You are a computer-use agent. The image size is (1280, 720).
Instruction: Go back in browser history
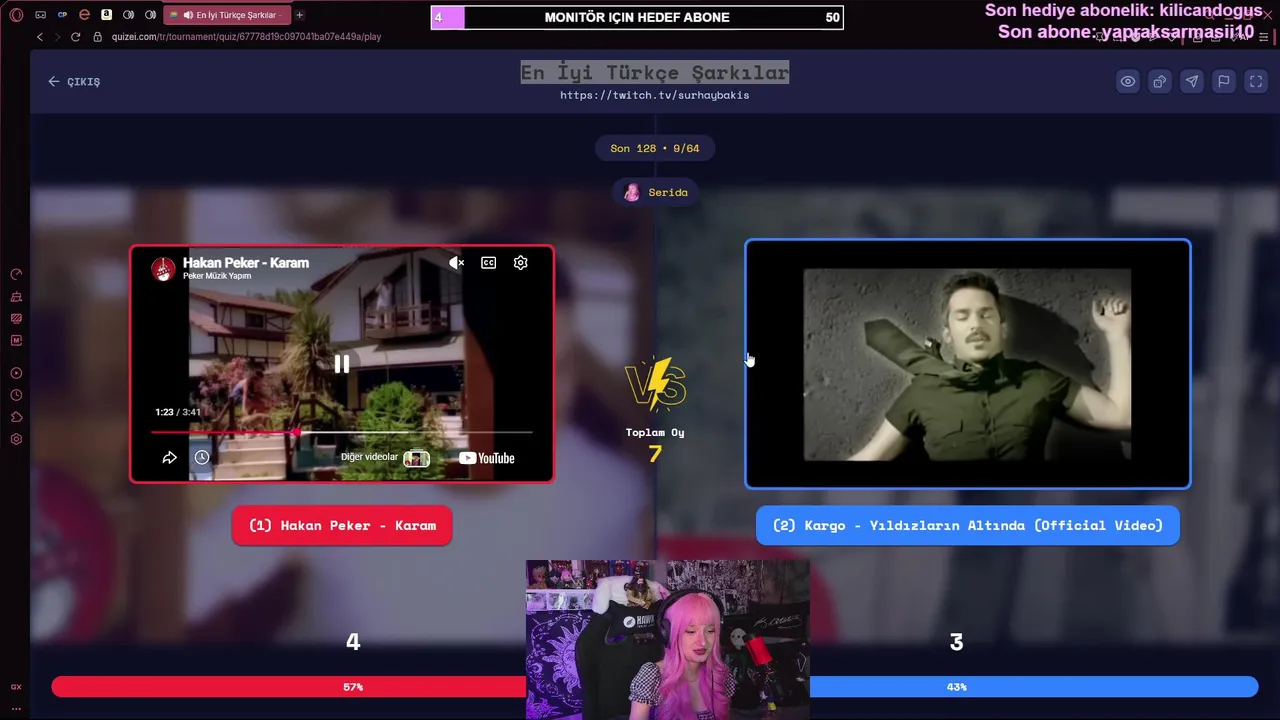coord(40,37)
